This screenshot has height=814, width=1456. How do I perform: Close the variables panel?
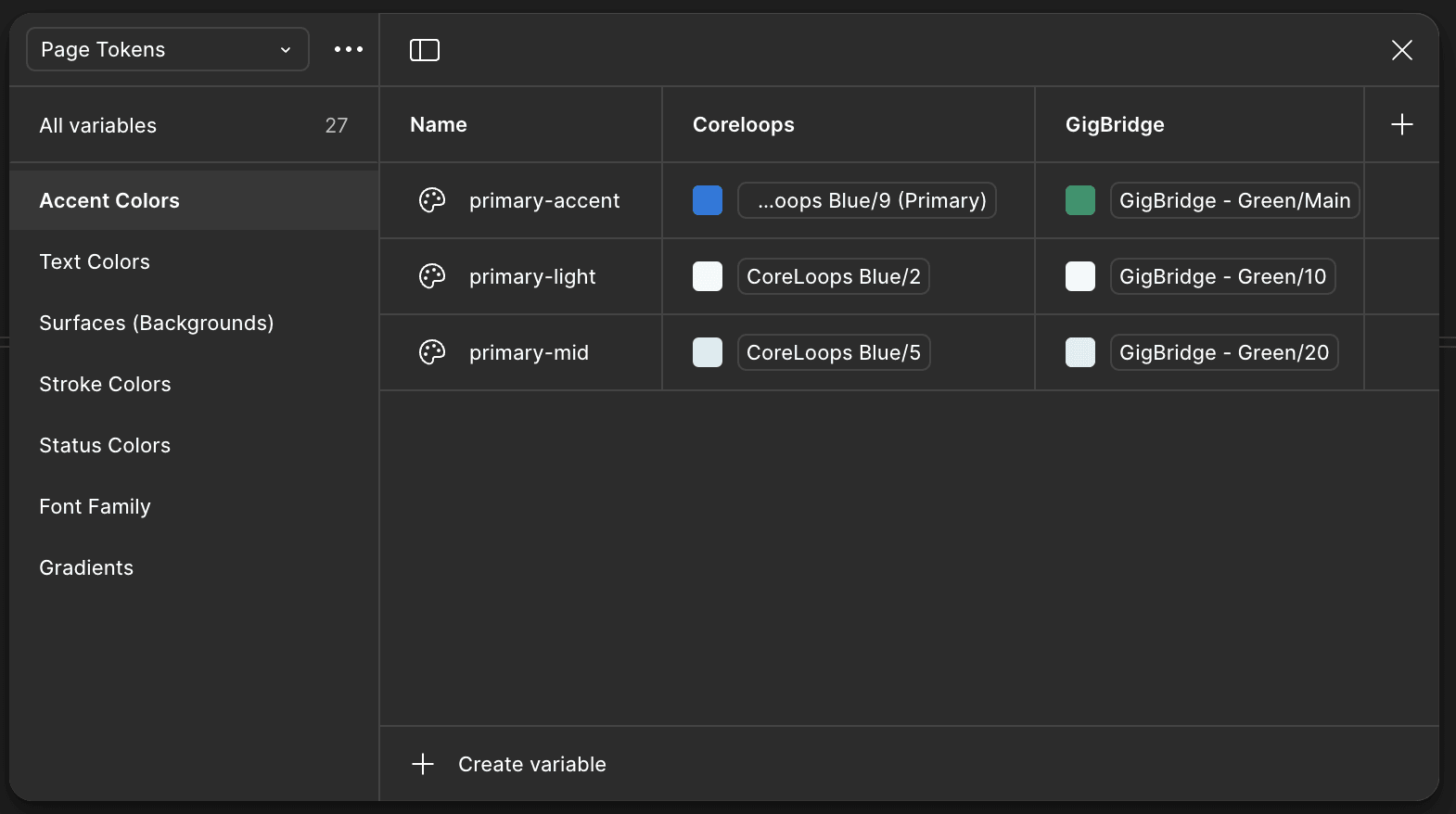[1401, 50]
